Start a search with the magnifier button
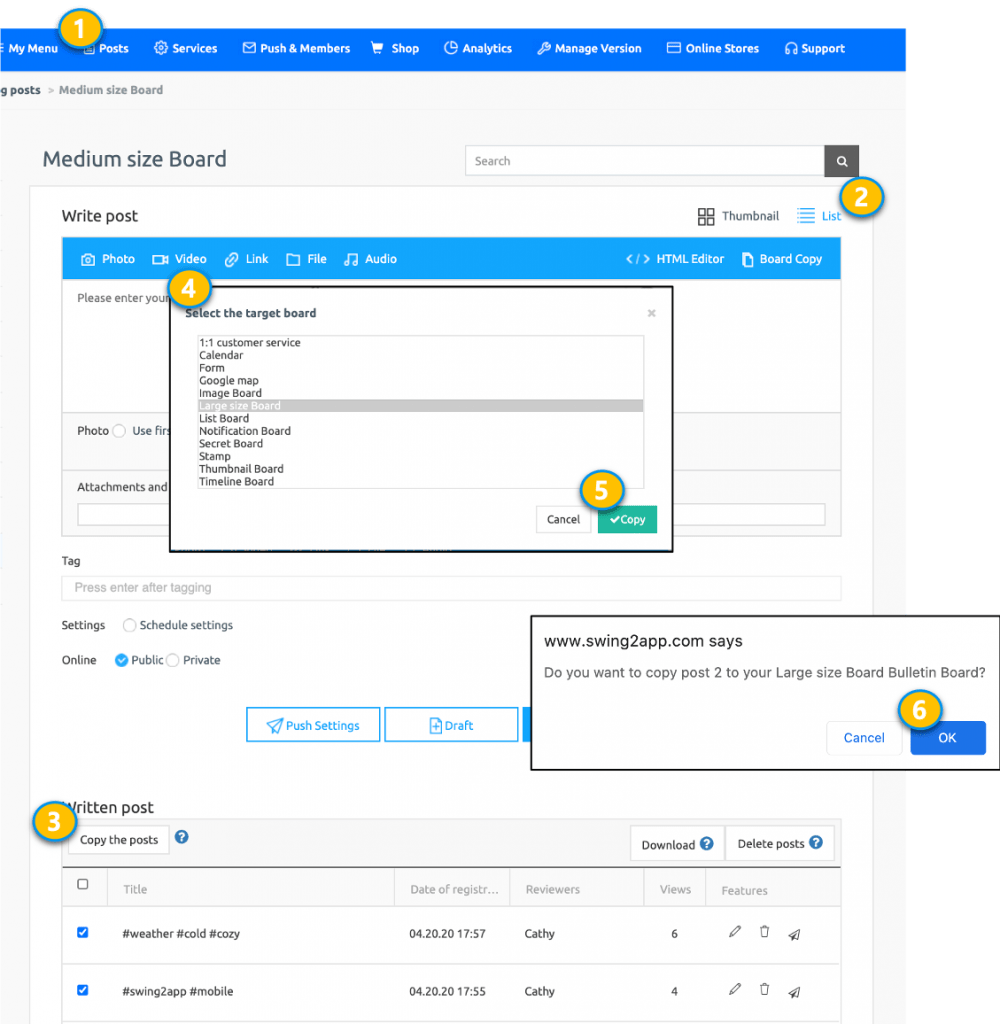 (841, 160)
